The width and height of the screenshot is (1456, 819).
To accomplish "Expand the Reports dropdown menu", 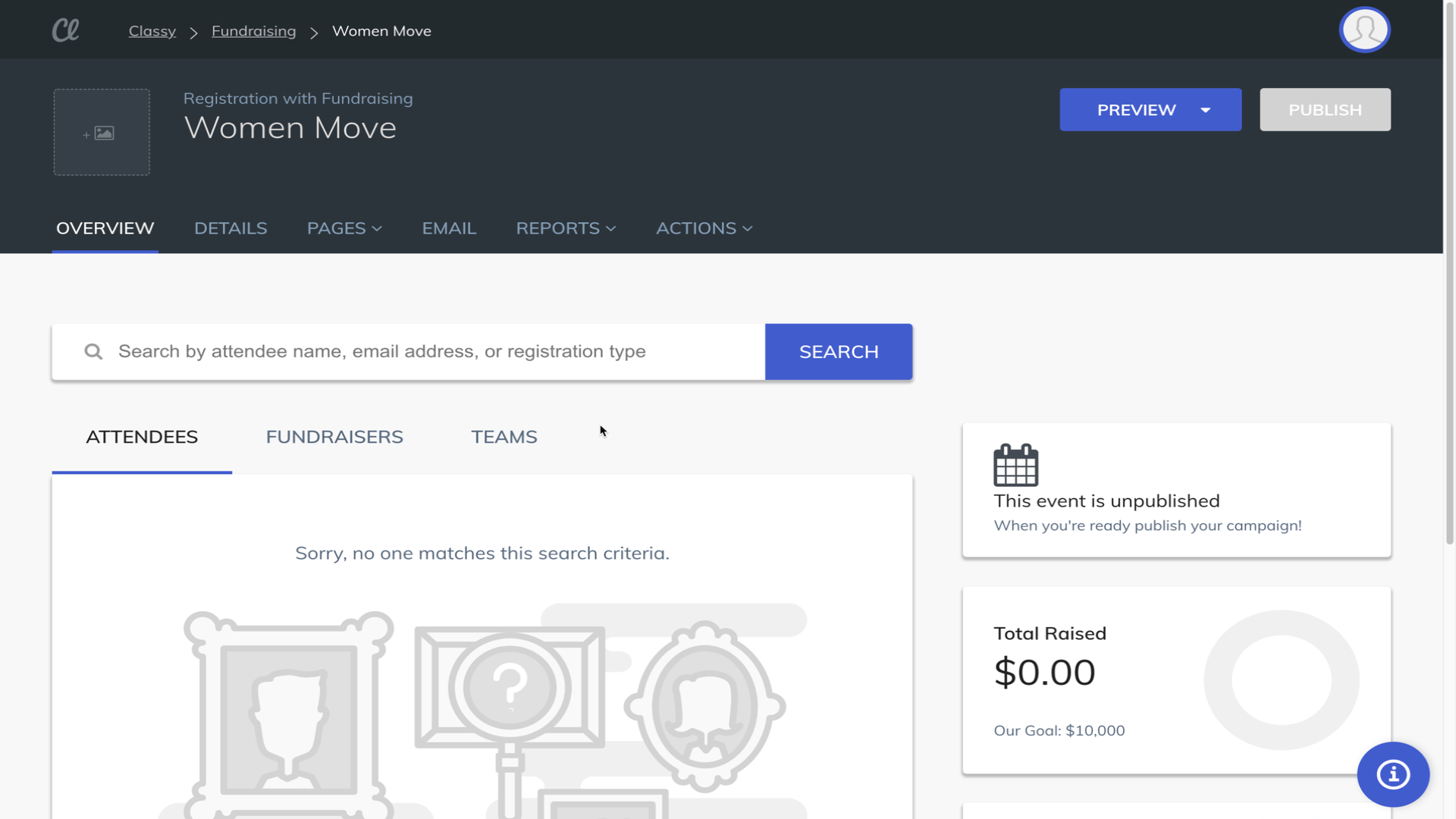I will (x=566, y=228).
